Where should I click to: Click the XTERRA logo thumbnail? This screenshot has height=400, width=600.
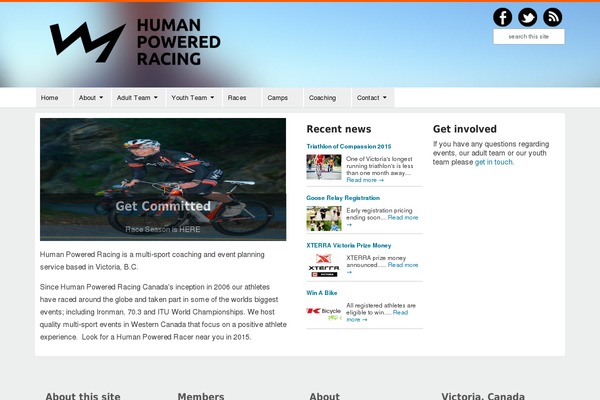pos(324,265)
